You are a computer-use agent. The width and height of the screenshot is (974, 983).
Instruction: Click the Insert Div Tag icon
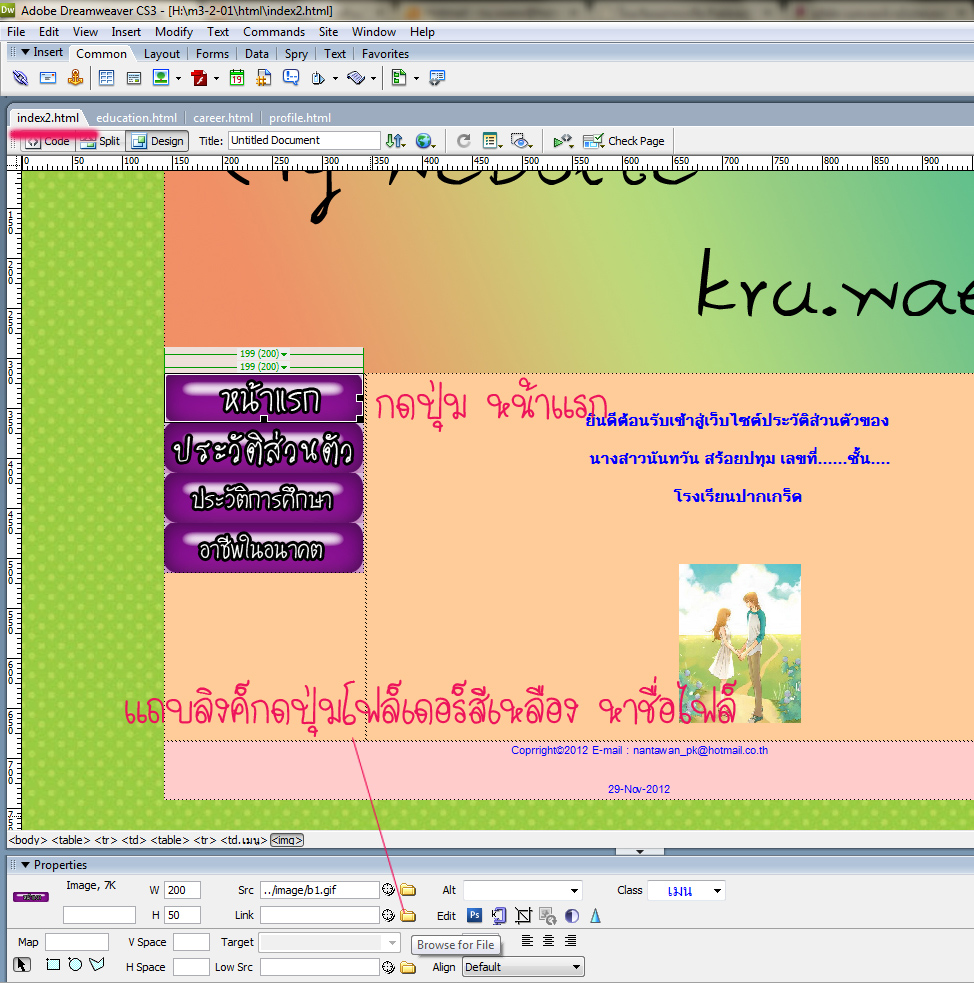[x=134, y=78]
